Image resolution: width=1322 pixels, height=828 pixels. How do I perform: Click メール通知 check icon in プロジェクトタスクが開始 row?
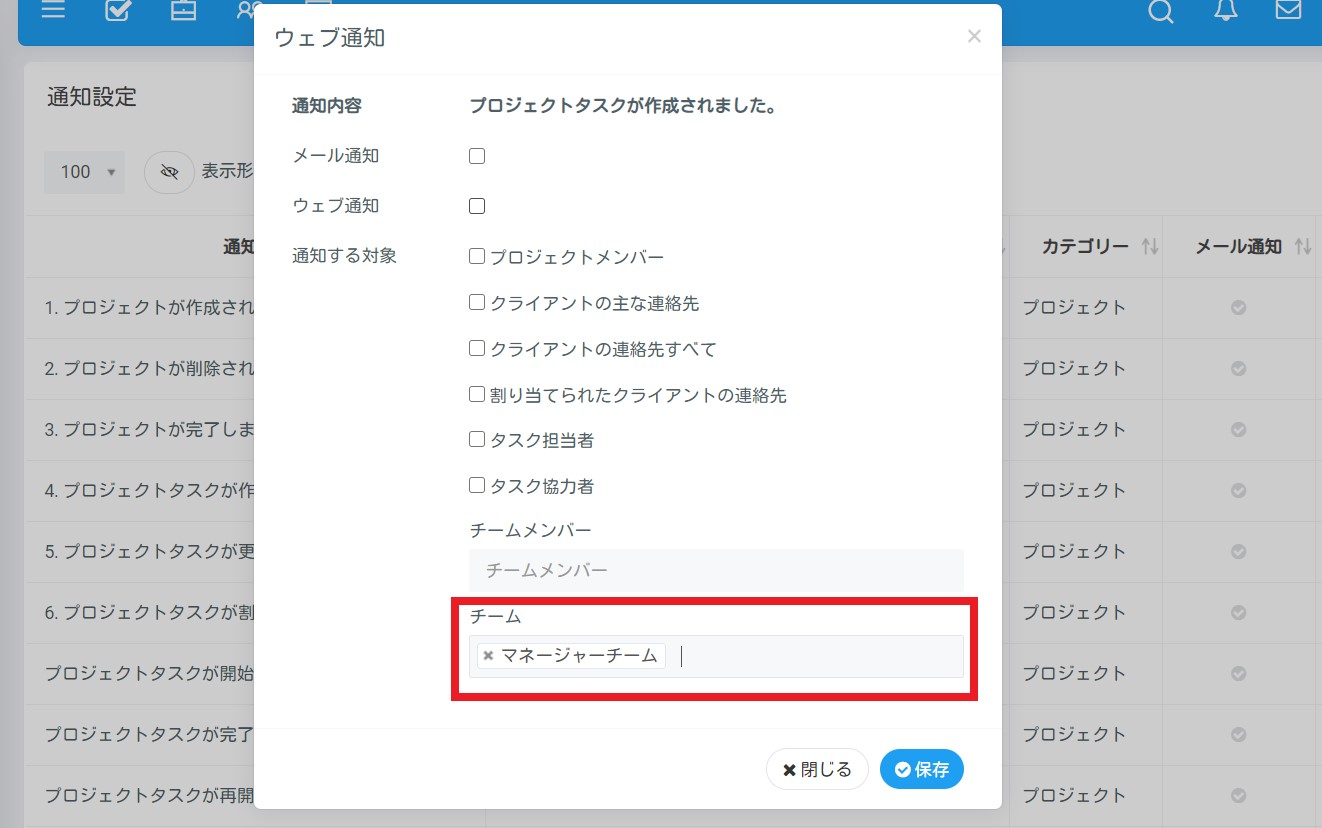1238,674
